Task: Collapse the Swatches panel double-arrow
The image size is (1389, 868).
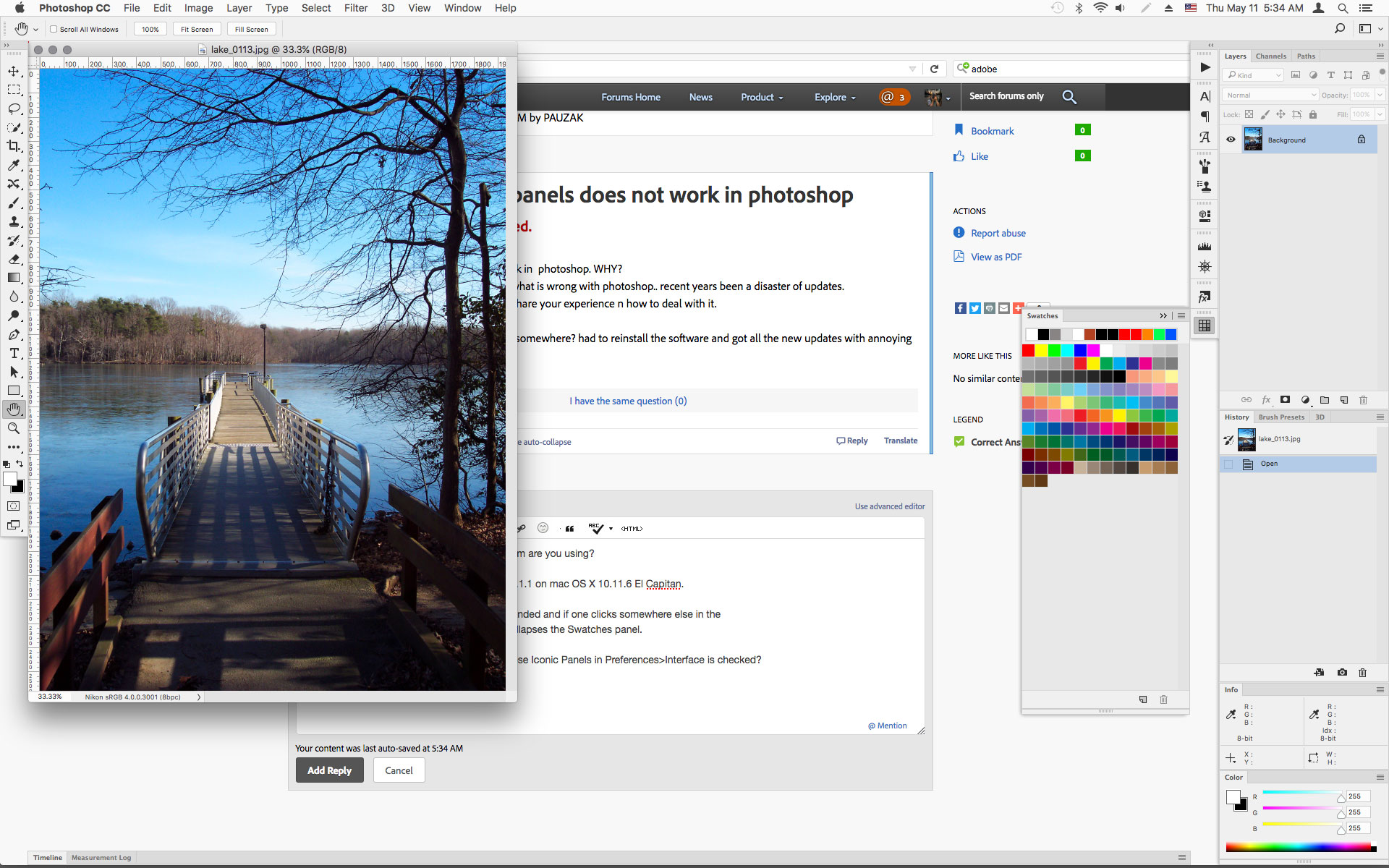Action: (x=1163, y=316)
